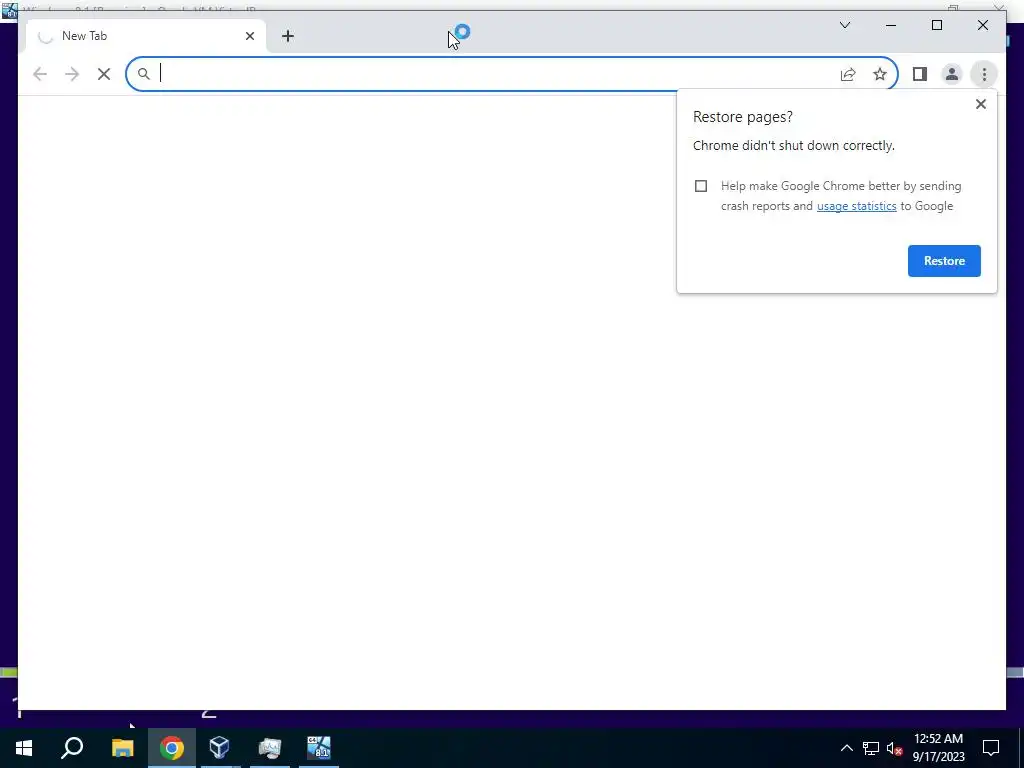Go back to previous page
The image size is (1024, 768).
pyautogui.click(x=40, y=74)
